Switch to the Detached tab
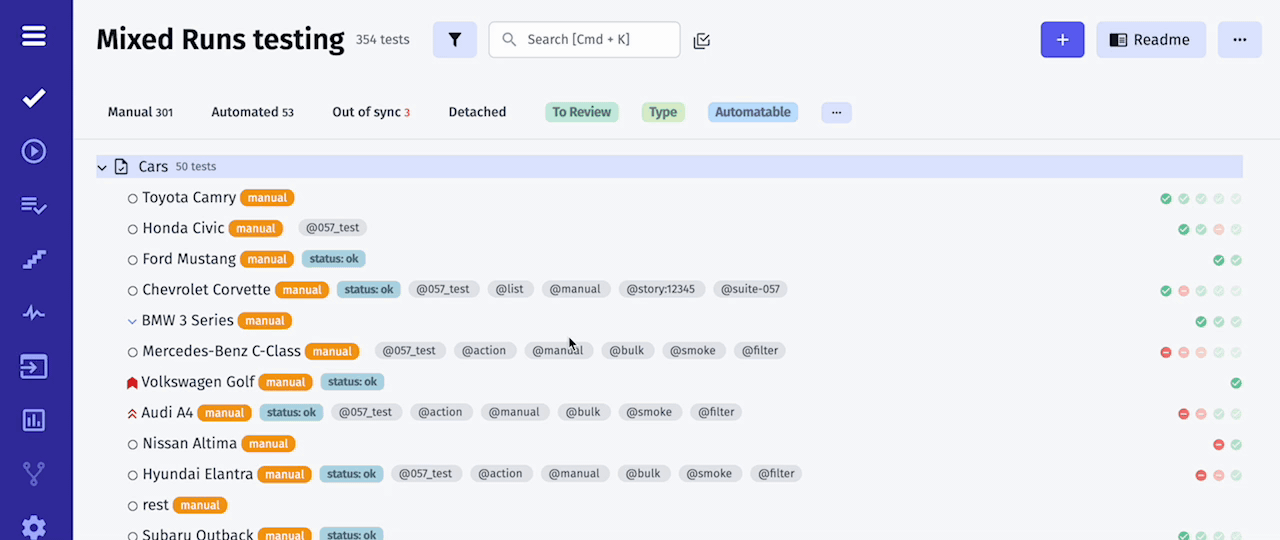1280x540 pixels. pyautogui.click(x=477, y=112)
